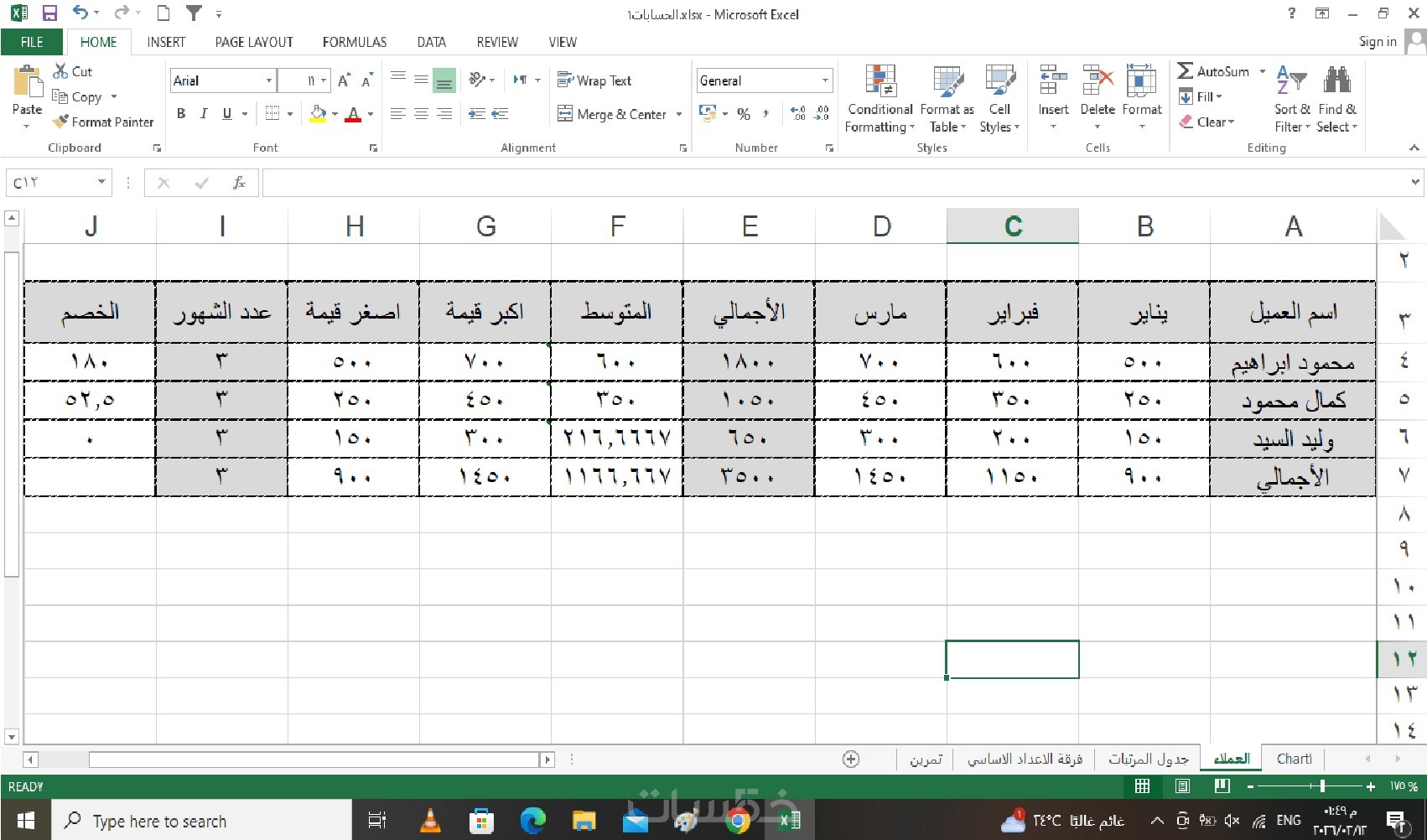Toggle Wrap Text for the cell

[x=594, y=80]
